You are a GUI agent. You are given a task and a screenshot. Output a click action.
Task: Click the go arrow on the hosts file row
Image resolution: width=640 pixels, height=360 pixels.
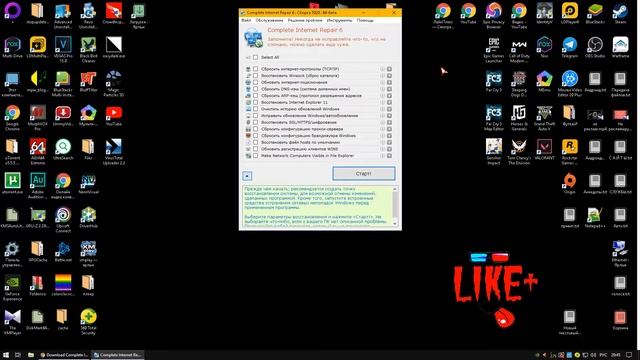(389, 142)
